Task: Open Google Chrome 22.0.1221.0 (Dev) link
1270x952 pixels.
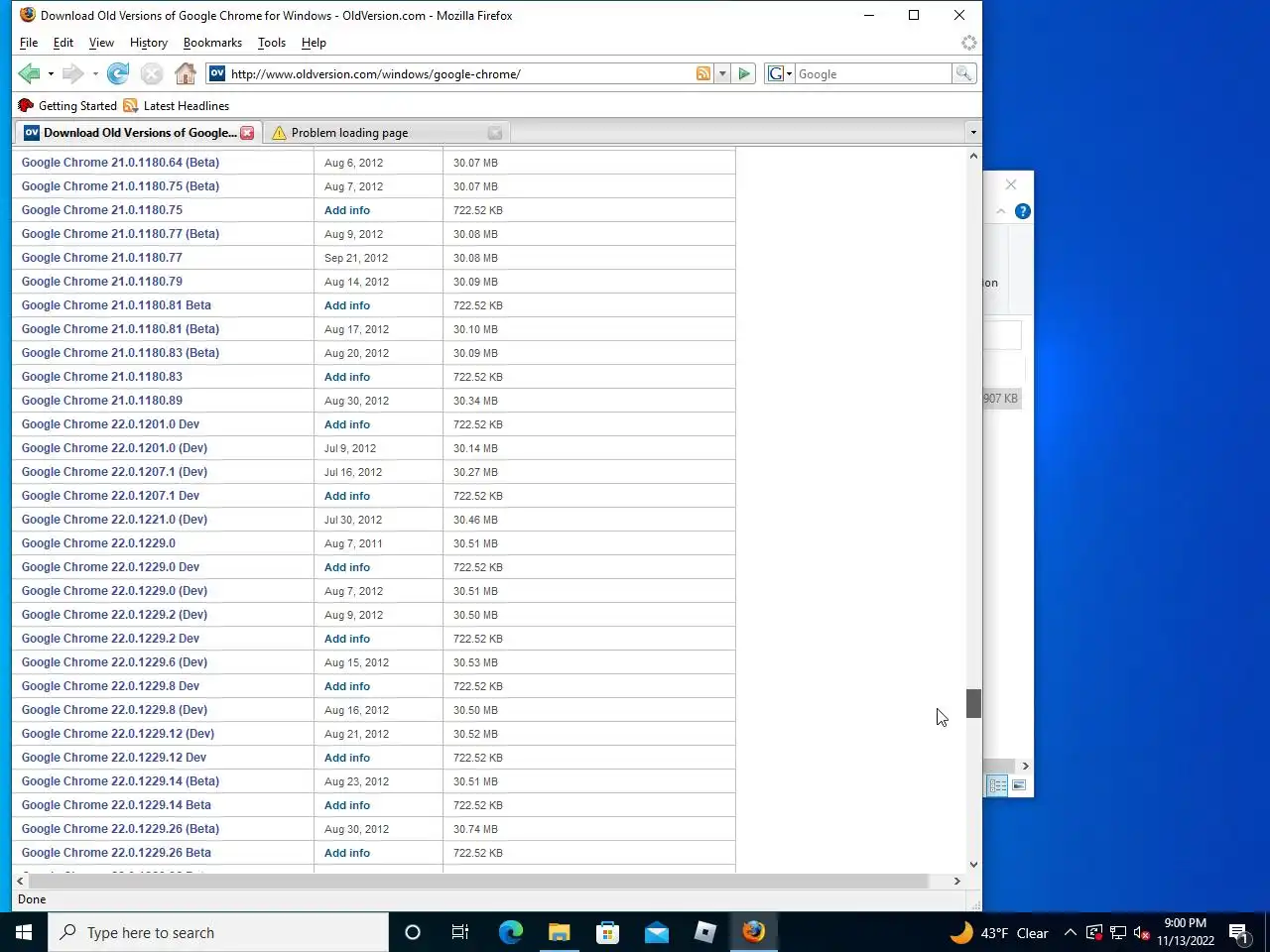Action: click(x=114, y=520)
